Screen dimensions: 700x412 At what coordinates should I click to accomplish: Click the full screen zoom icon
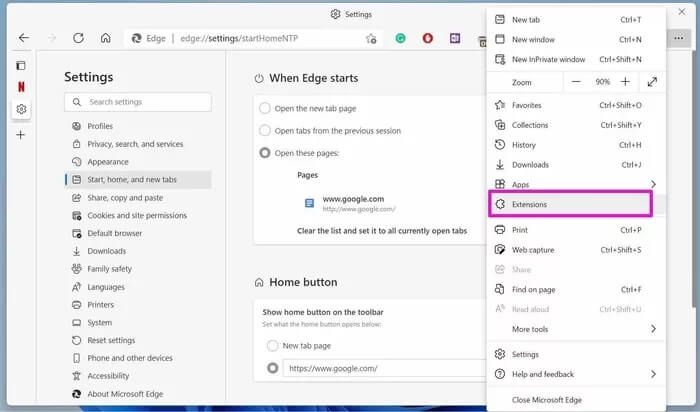coord(652,82)
